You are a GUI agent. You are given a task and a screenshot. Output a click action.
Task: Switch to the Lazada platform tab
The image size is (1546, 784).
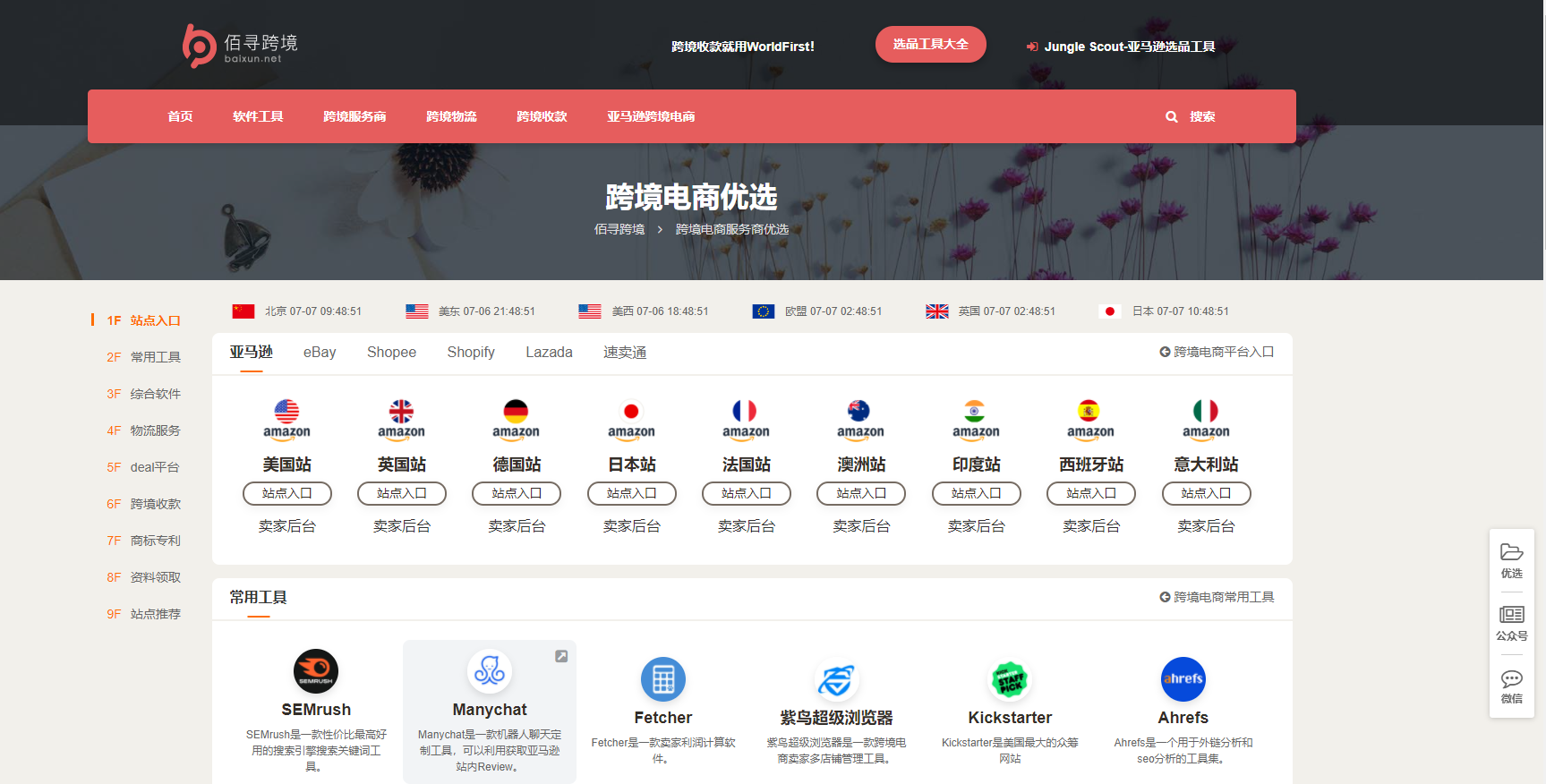(549, 353)
